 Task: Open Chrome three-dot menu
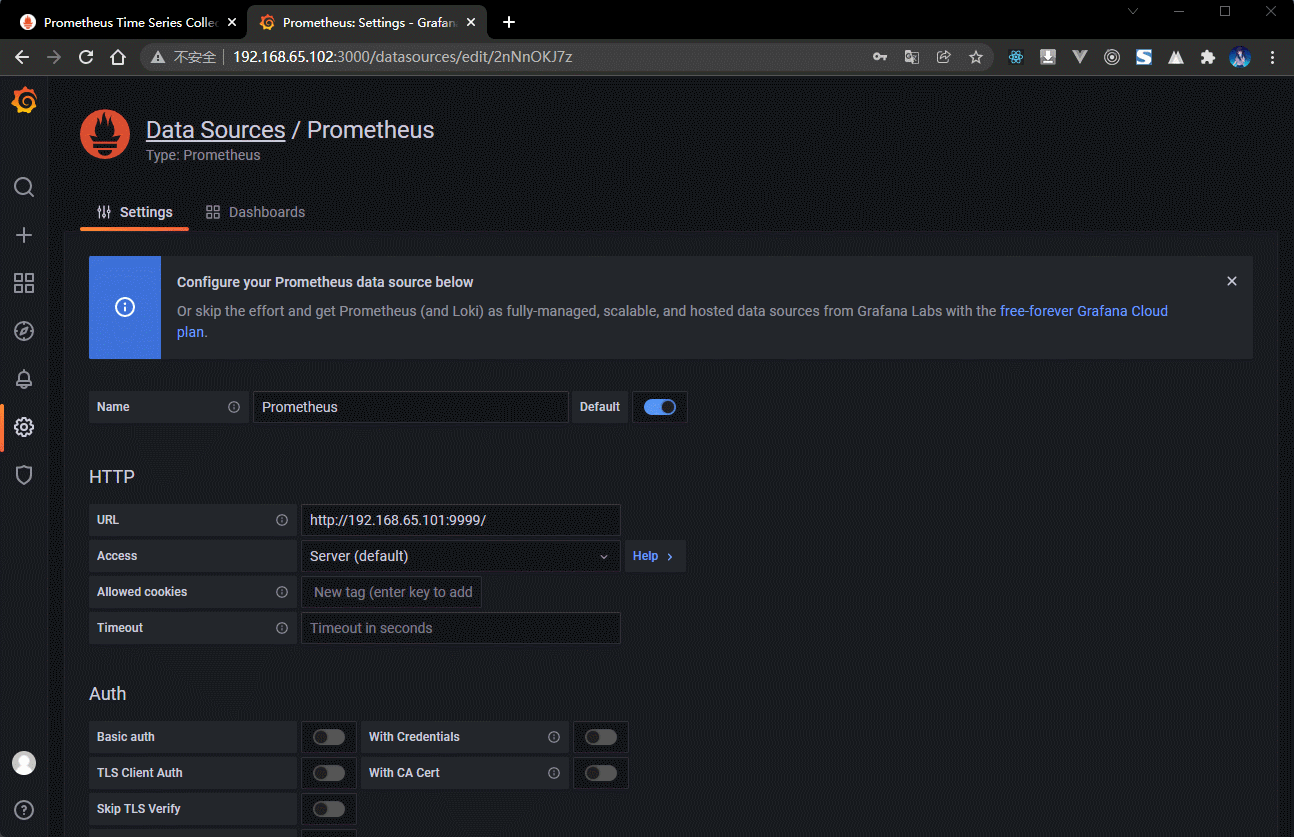[x=1272, y=57]
